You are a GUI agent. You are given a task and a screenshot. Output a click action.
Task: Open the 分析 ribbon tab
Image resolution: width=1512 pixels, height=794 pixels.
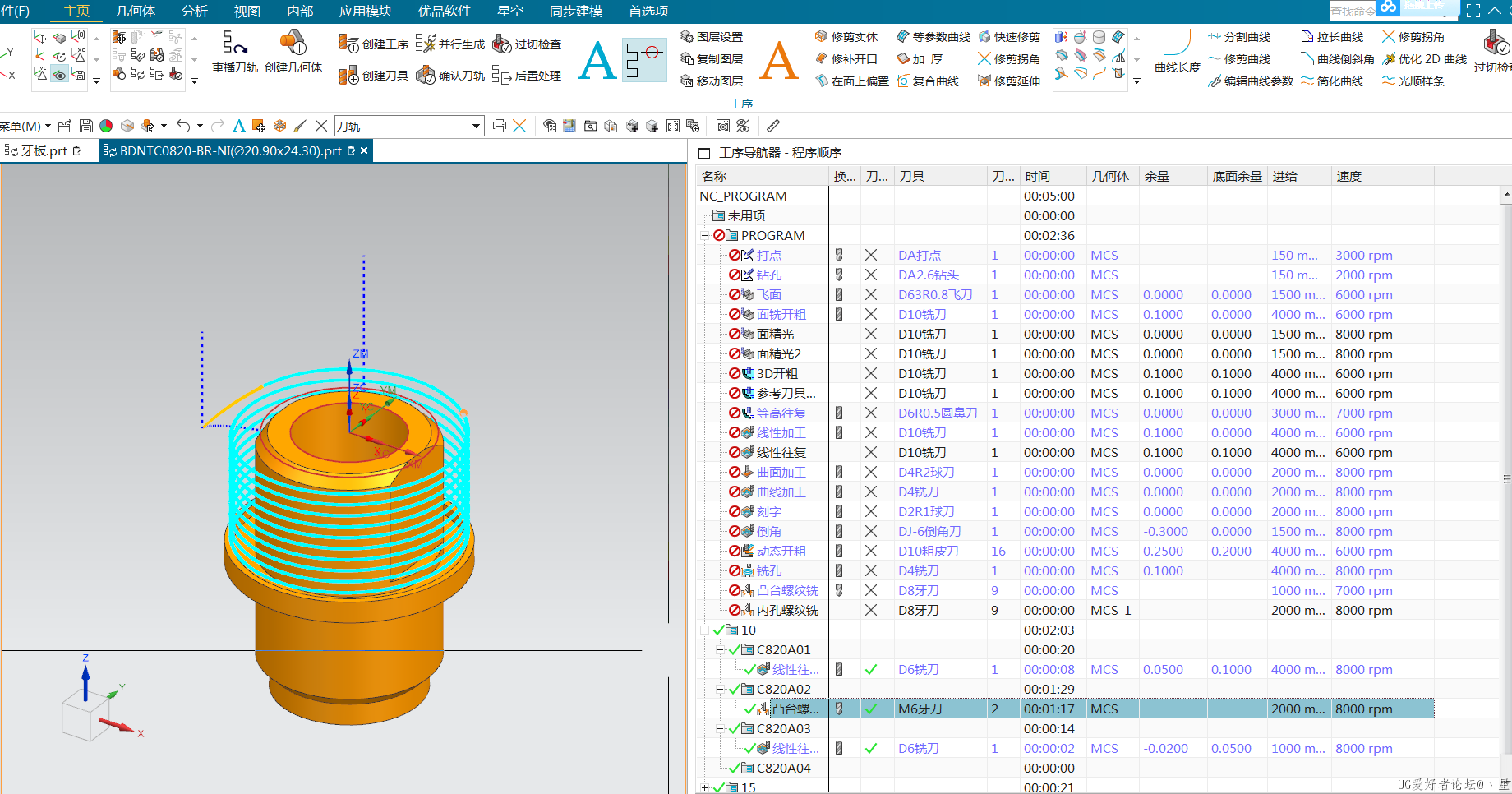195,11
